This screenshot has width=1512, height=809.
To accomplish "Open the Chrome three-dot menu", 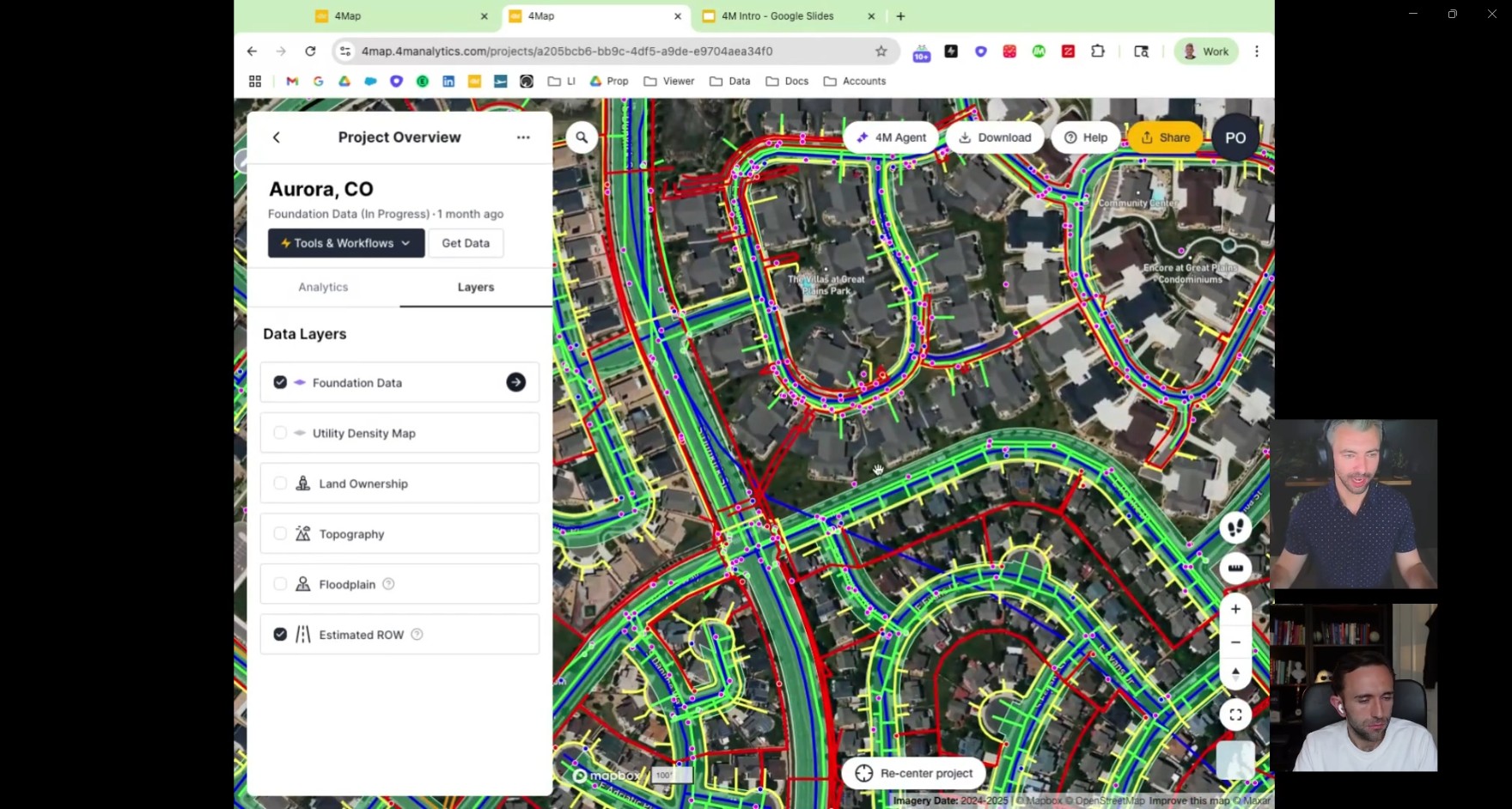I will 1257,52.
